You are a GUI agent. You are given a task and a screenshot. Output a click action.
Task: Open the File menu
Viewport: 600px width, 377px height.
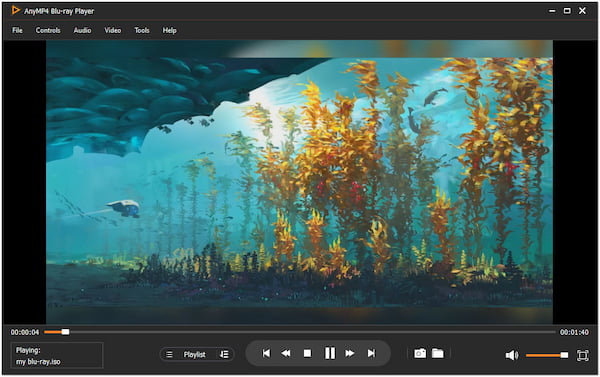click(x=17, y=30)
